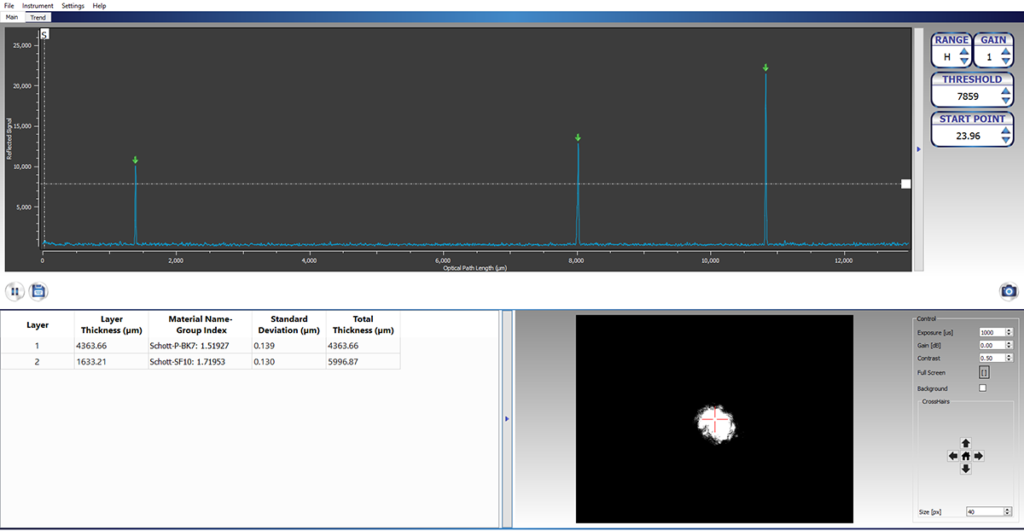
Task: Click the START POINT value 23.96
Action: [x=968, y=136]
